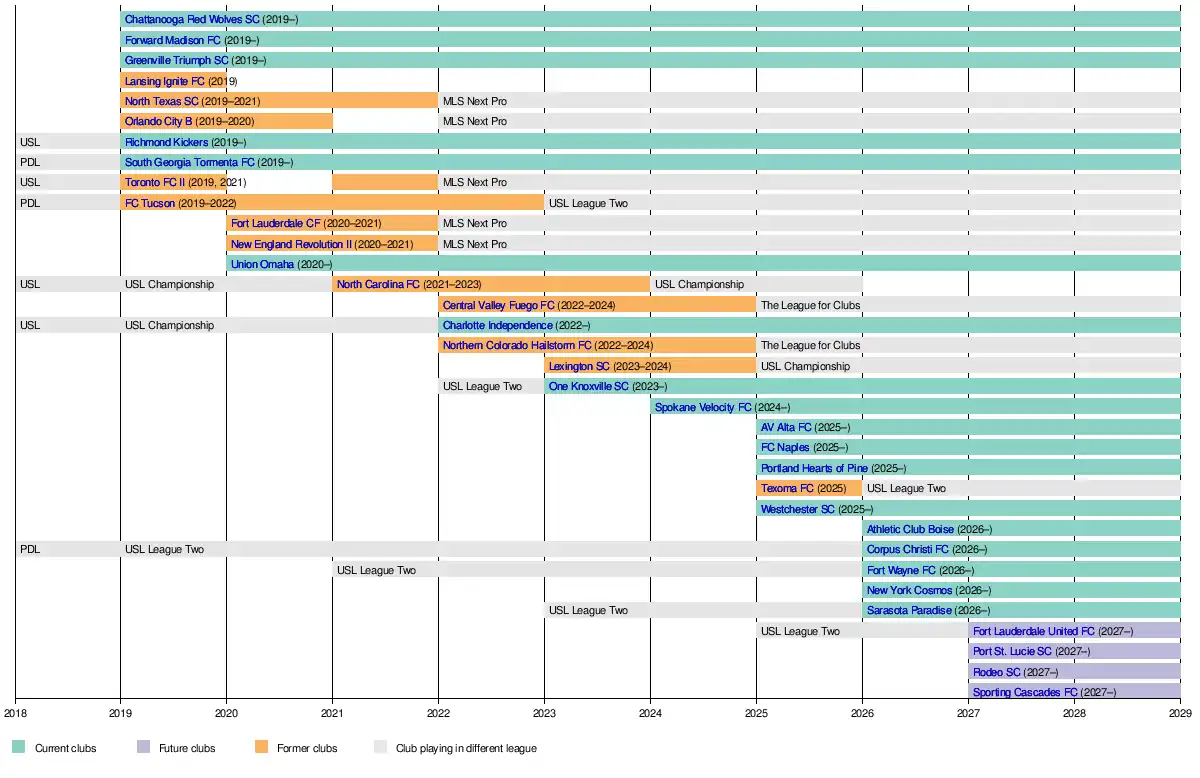The image size is (1200, 778).
Task: Click 'USL' label in Richmond Kickers row
Action: click(x=30, y=142)
